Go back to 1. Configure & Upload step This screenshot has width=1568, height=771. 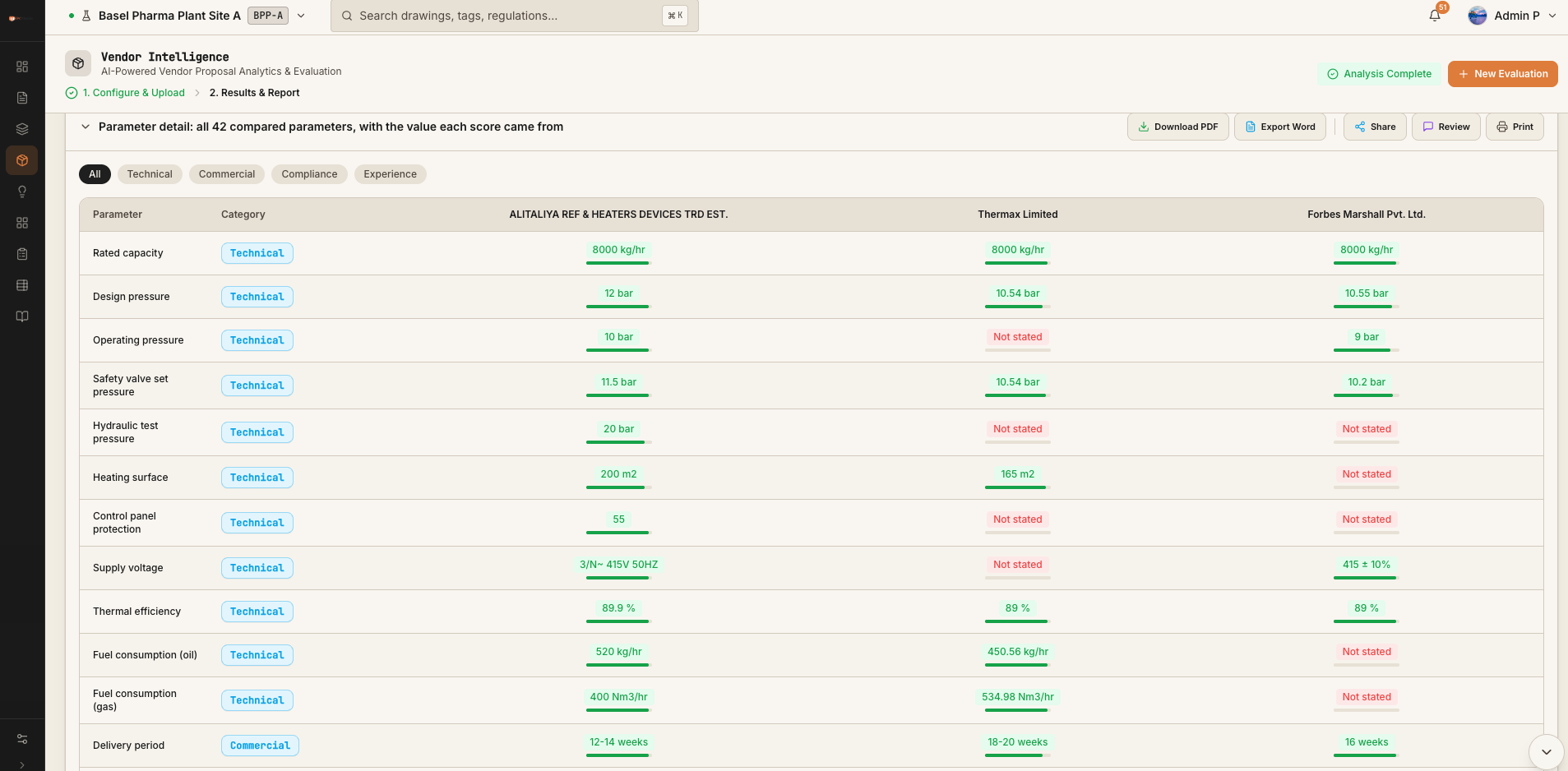[125, 93]
